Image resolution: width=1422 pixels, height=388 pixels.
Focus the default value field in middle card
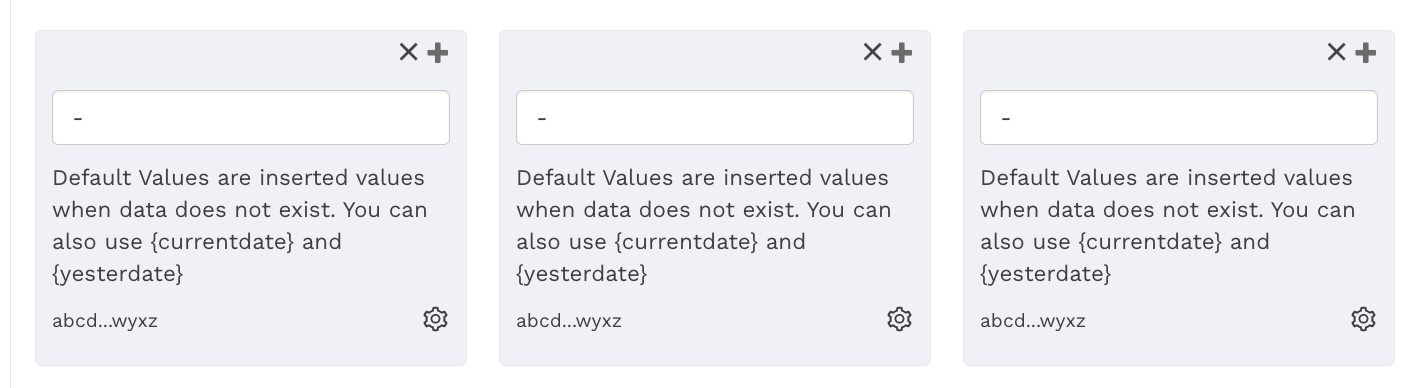[x=715, y=118]
